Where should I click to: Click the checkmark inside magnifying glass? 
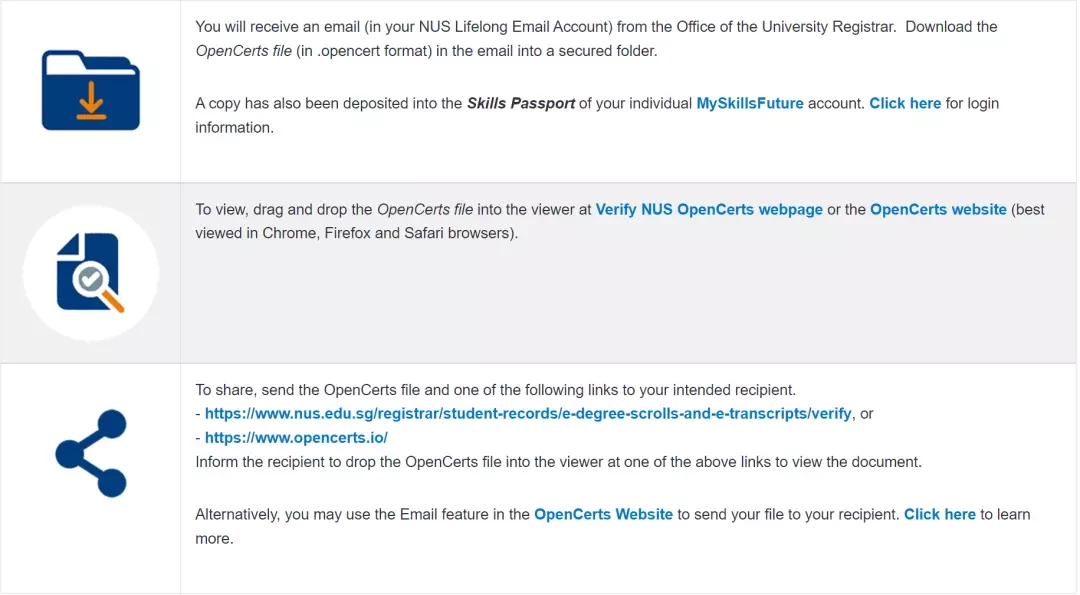(90, 279)
